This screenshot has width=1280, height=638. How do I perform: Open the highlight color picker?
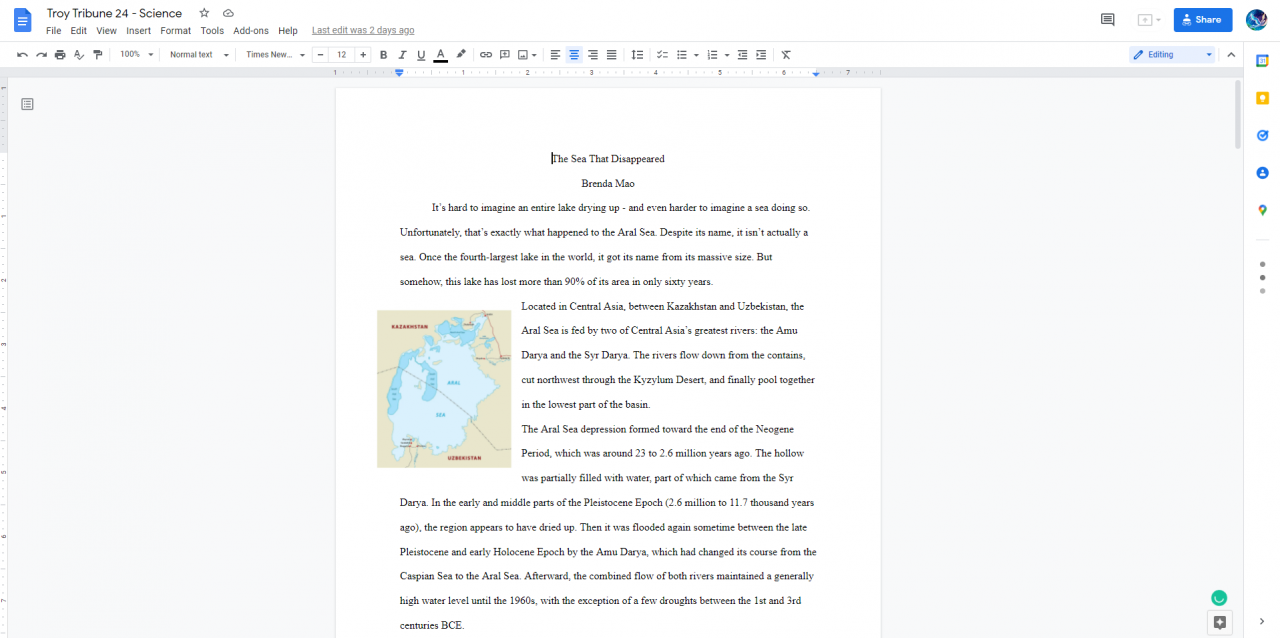pyautogui.click(x=461, y=55)
